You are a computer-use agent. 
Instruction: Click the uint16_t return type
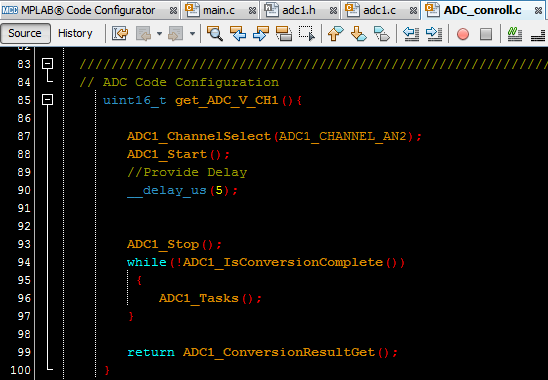point(135,100)
